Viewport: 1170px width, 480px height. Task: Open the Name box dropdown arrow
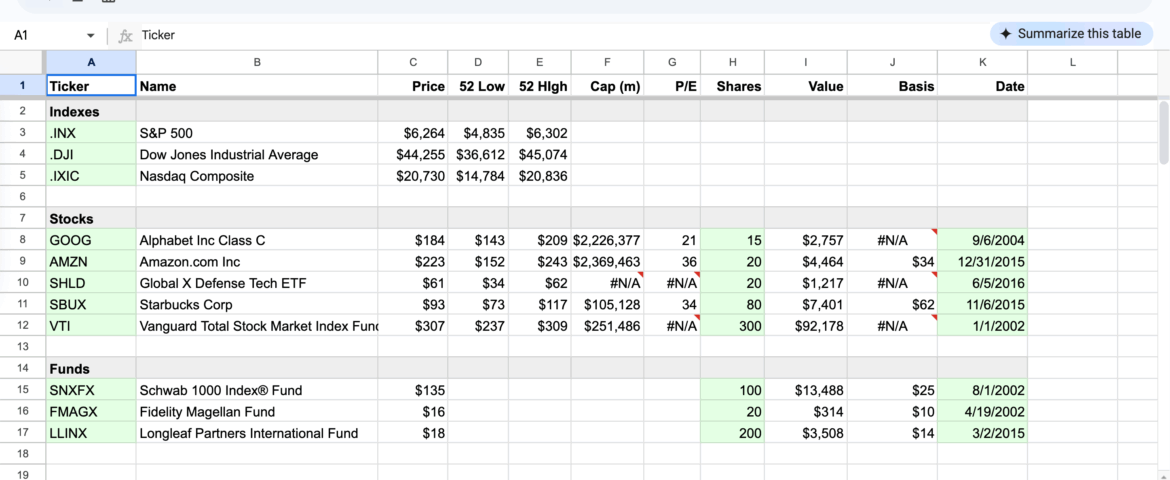tap(90, 35)
